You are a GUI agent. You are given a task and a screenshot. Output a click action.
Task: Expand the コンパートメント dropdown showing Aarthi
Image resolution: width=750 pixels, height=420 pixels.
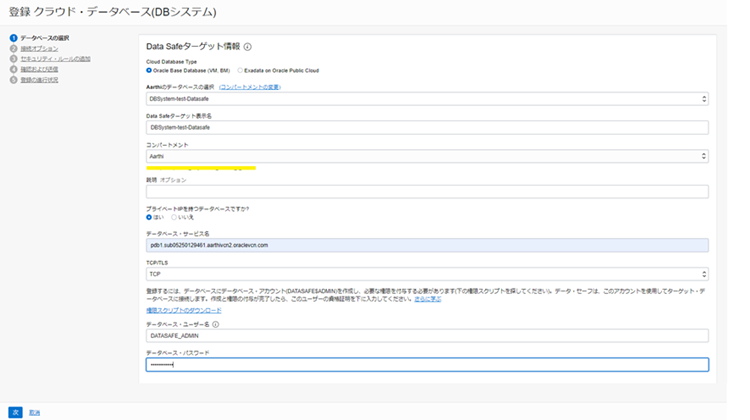point(427,157)
